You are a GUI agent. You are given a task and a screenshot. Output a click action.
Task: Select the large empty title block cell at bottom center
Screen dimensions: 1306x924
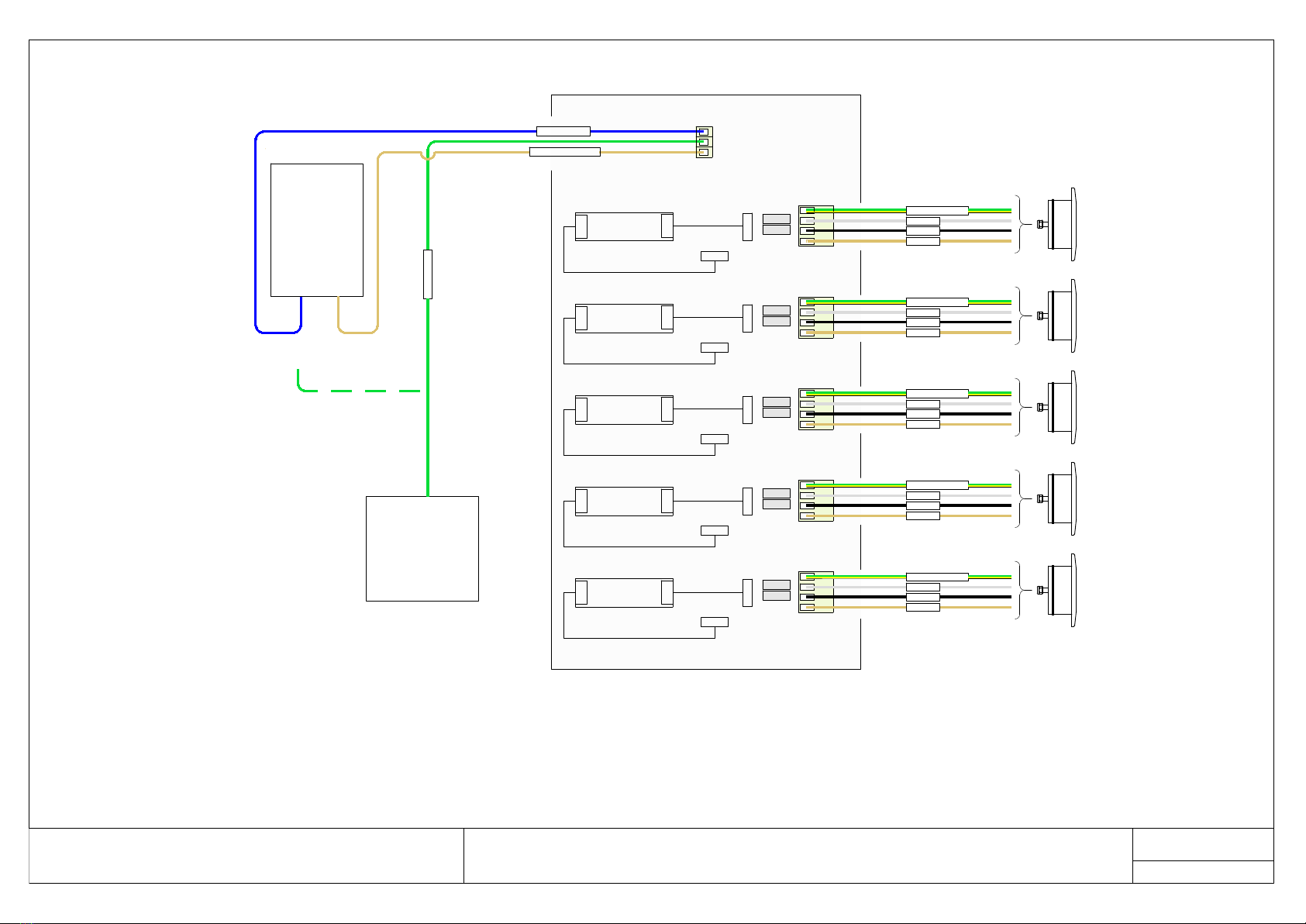(x=798, y=856)
